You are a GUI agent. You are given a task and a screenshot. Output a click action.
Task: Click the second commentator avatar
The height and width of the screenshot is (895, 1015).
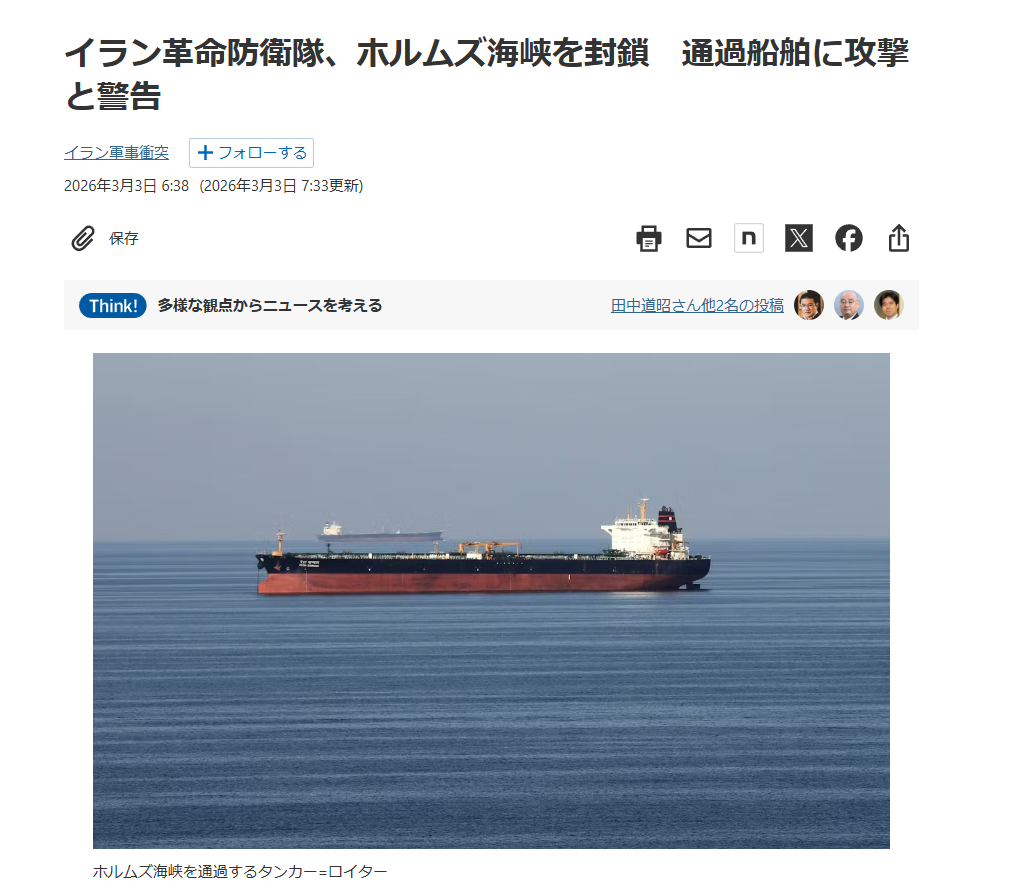[849, 305]
